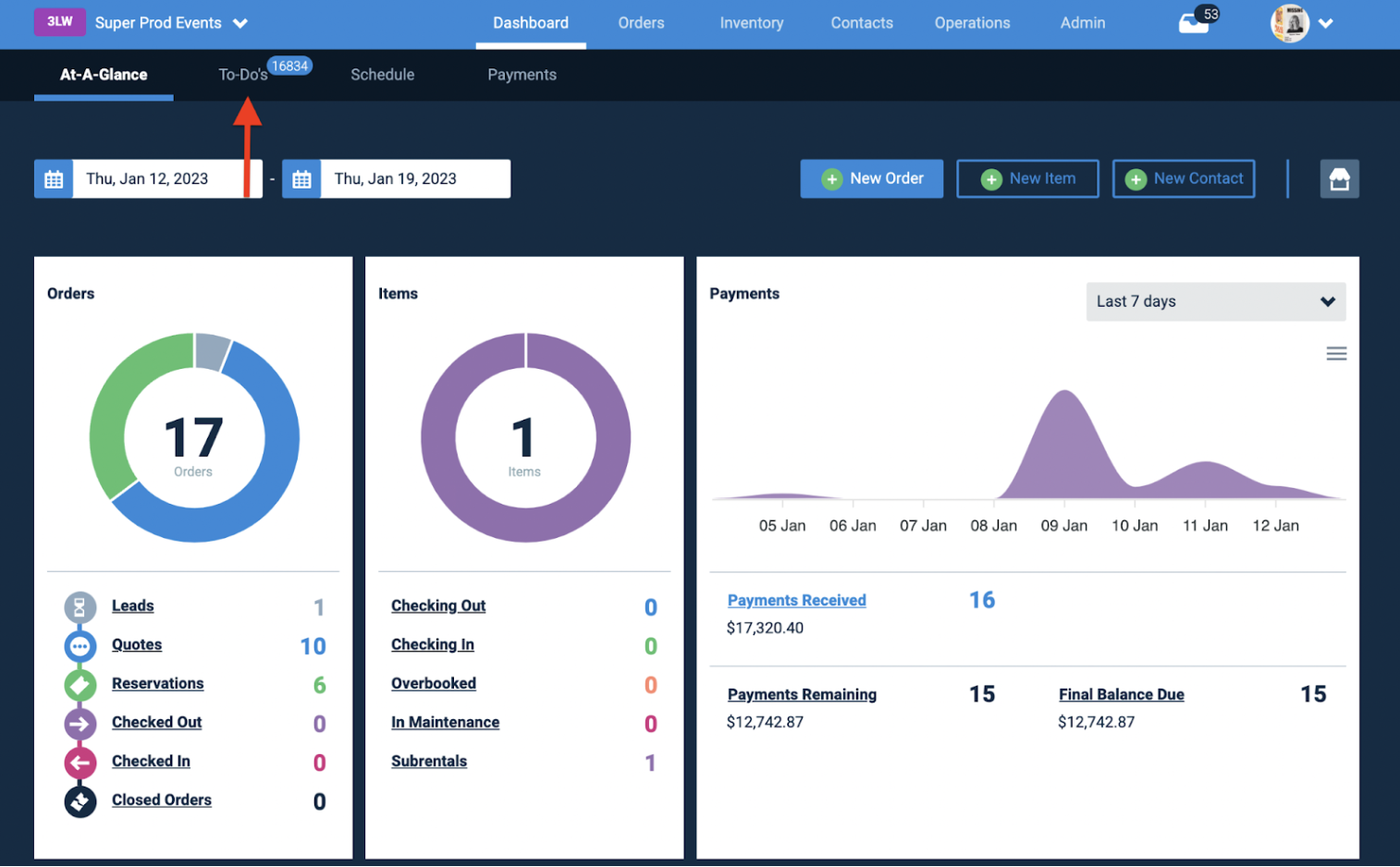The image size is (1400, 867).
Task: Open the user profile avatar dropdown
Action: click(x=1302, y=23)
